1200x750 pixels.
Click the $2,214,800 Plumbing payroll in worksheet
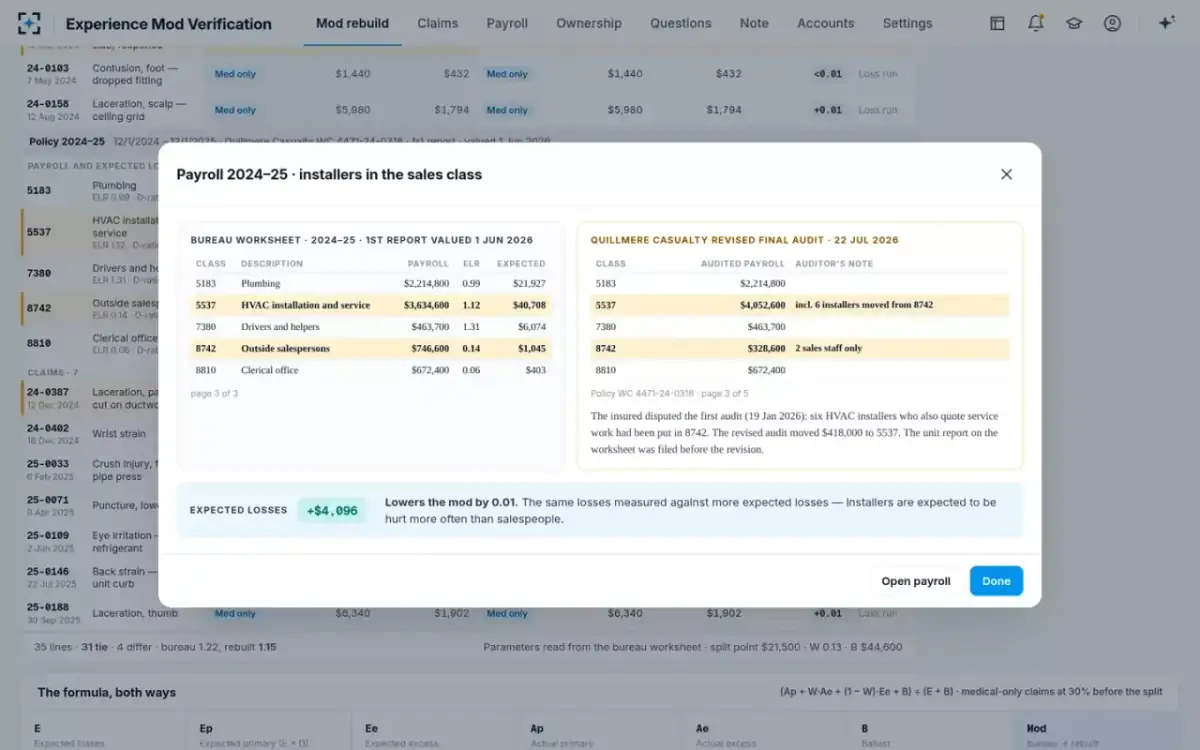click(426, 284)
